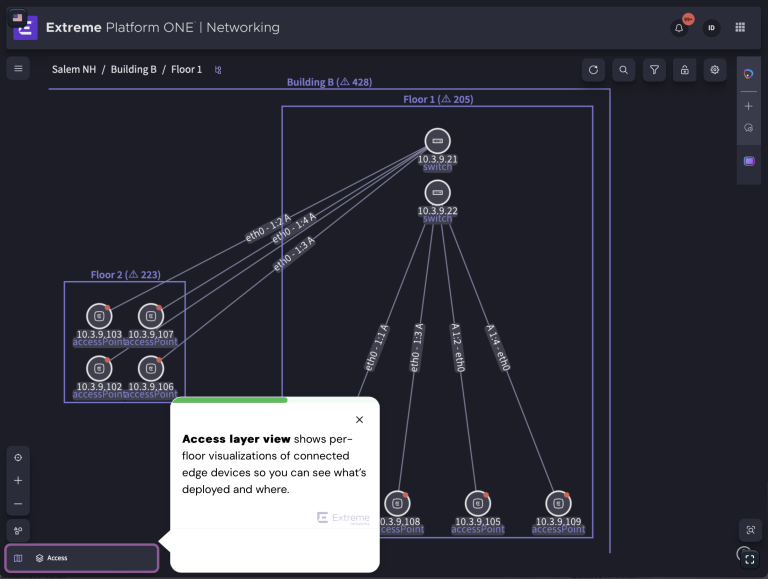The image size is (768, 579).
Task: Click the eth0 - 1:4 A link label
Action: tap(294, 228)
